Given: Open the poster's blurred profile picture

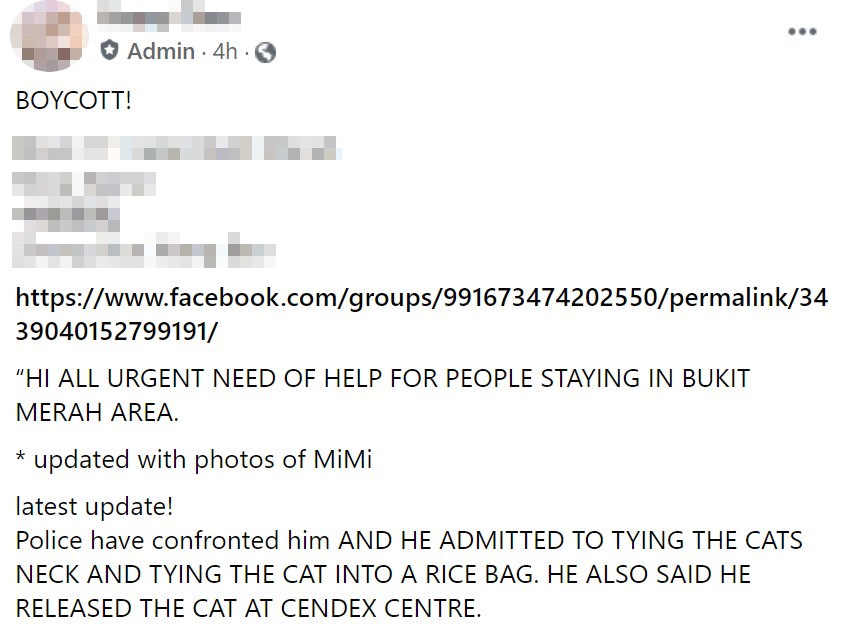Looking at the screenshot, I should pyautogui.click(x=49, y=36).
